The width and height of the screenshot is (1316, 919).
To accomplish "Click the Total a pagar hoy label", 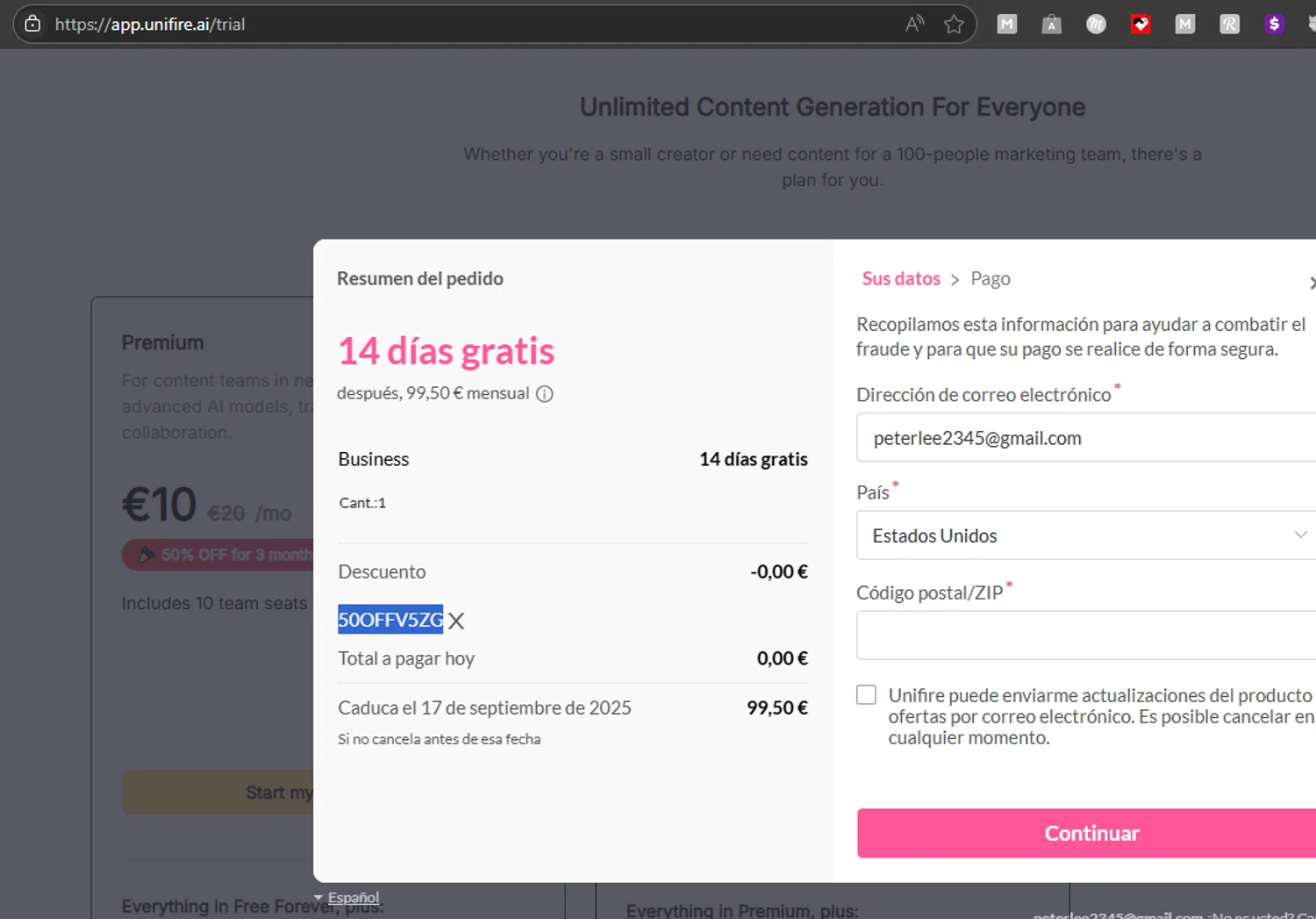I will tap(406, 658).
